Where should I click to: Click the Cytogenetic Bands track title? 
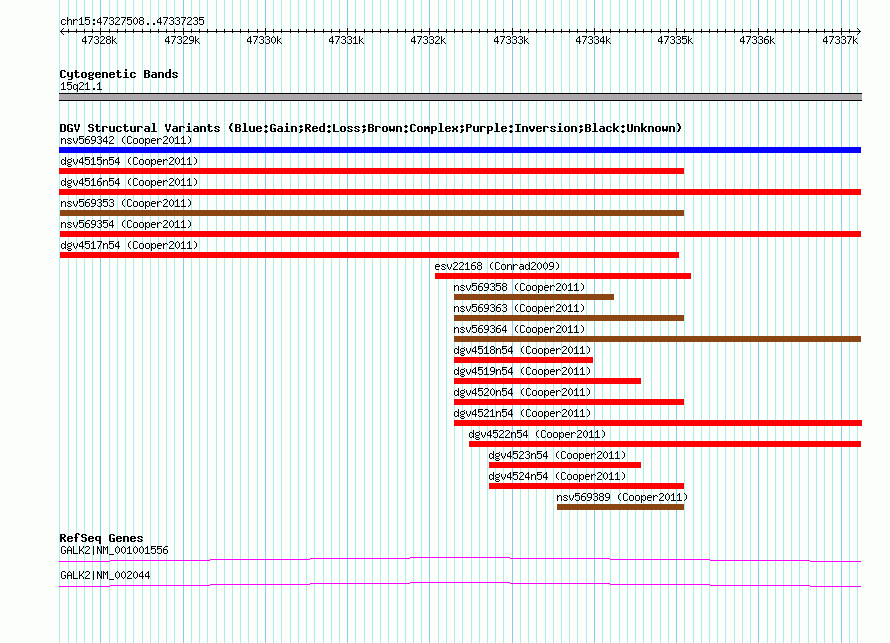coord(119,74)
